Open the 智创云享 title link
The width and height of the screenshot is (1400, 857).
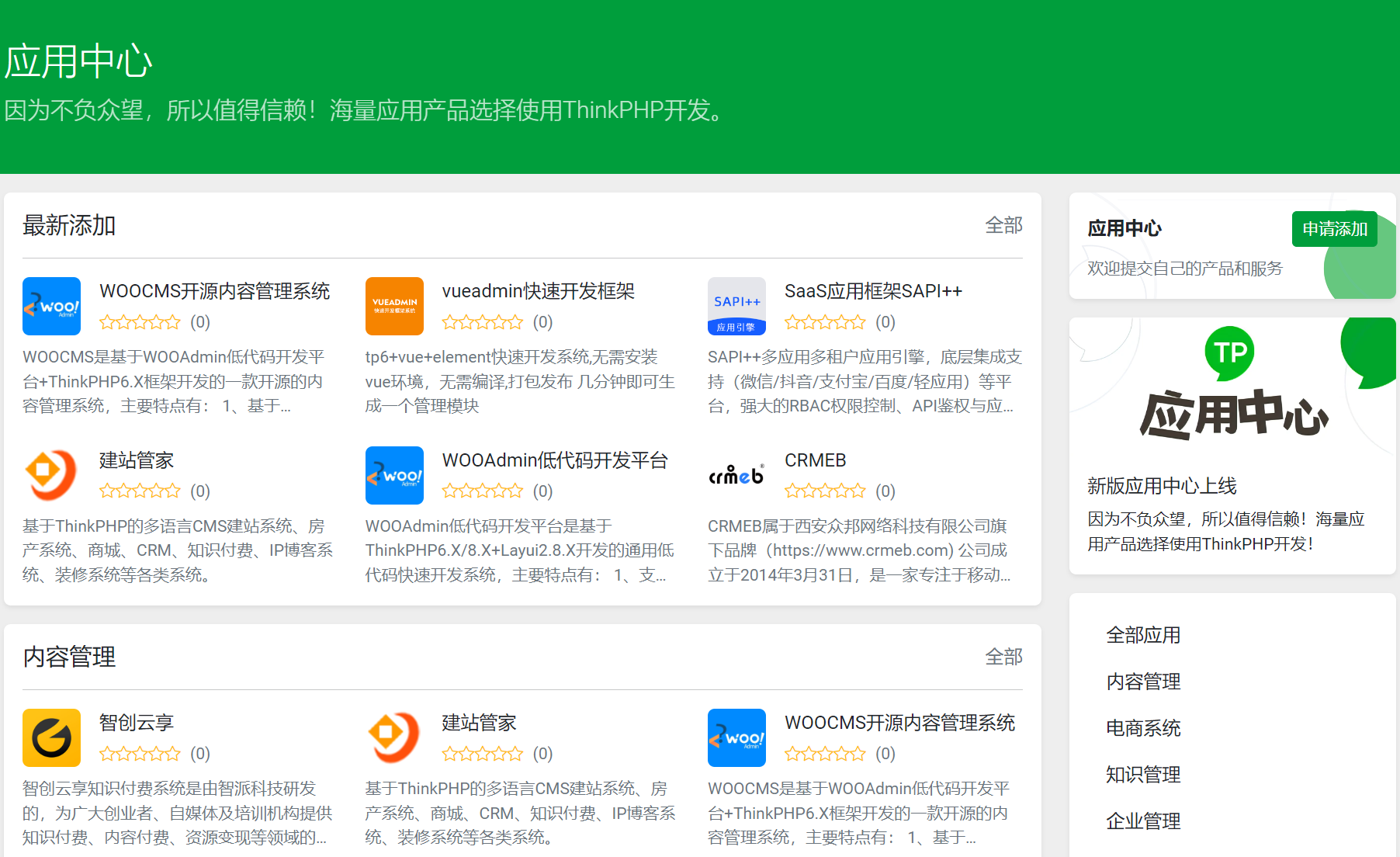(137, 723)
